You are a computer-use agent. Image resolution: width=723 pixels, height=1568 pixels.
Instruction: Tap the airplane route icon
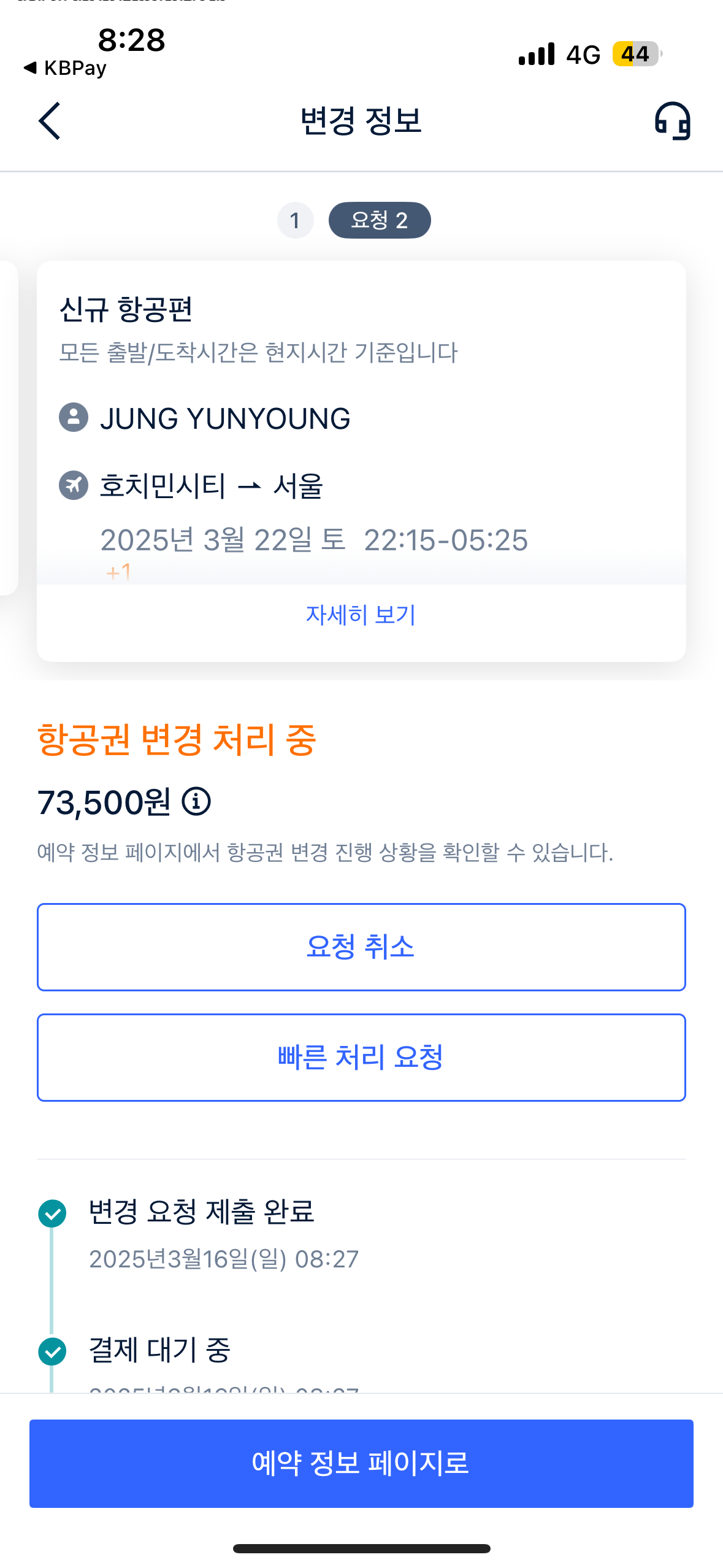click(x=74, y=485)
